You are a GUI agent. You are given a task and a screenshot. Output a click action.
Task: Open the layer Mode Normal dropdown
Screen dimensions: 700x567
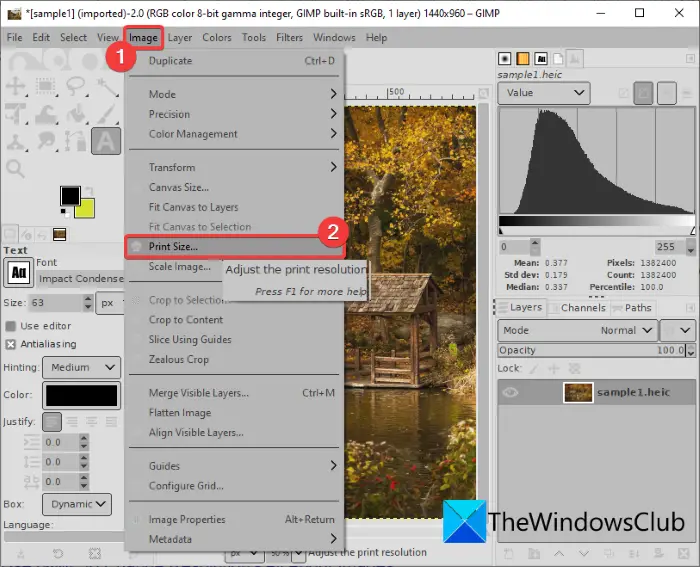[x=578, y=330]
